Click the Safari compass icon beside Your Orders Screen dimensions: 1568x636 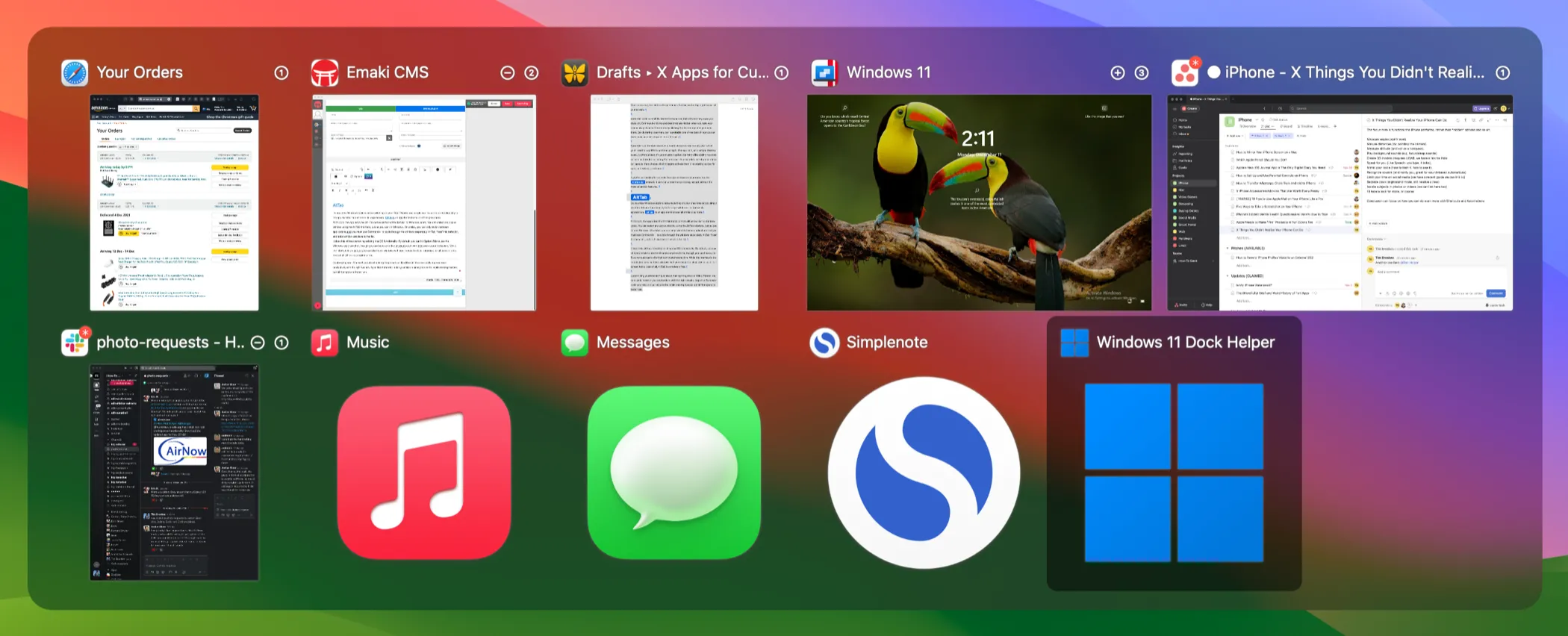[74, 72]
